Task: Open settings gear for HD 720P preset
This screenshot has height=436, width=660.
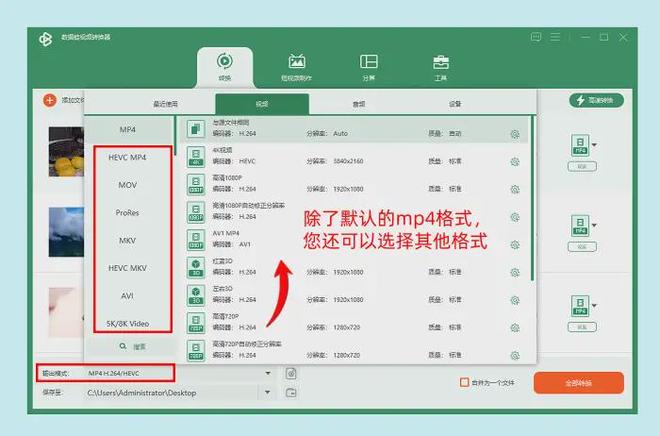Action: 515,328
